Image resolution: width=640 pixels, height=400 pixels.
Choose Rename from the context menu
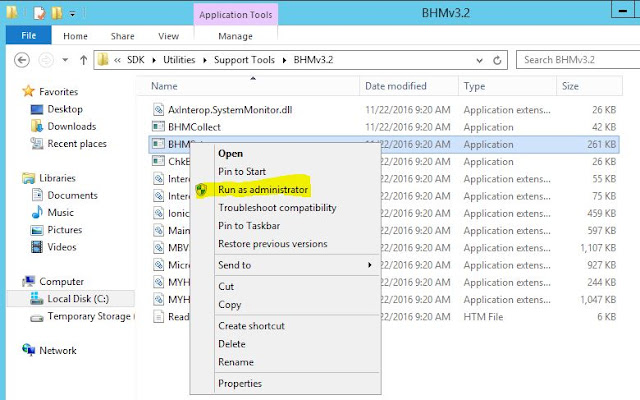click(236, 362)
